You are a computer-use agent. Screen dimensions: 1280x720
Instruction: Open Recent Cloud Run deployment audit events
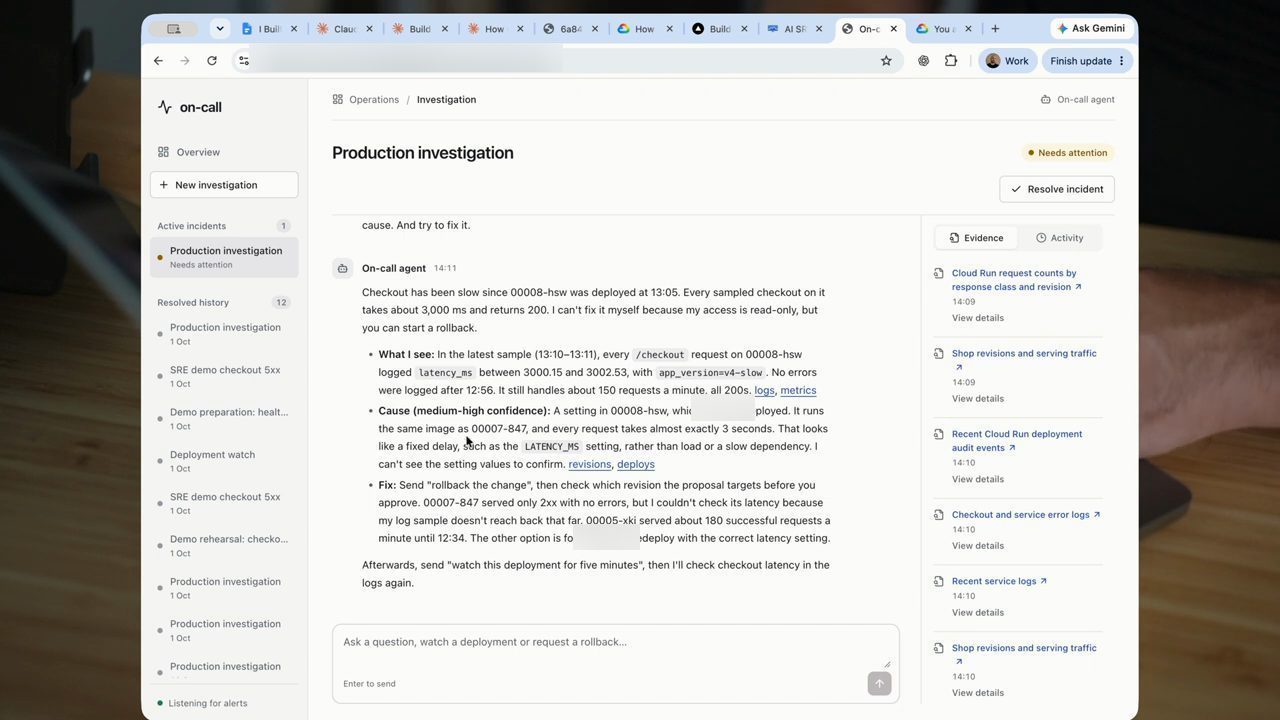coord(1017,441)
